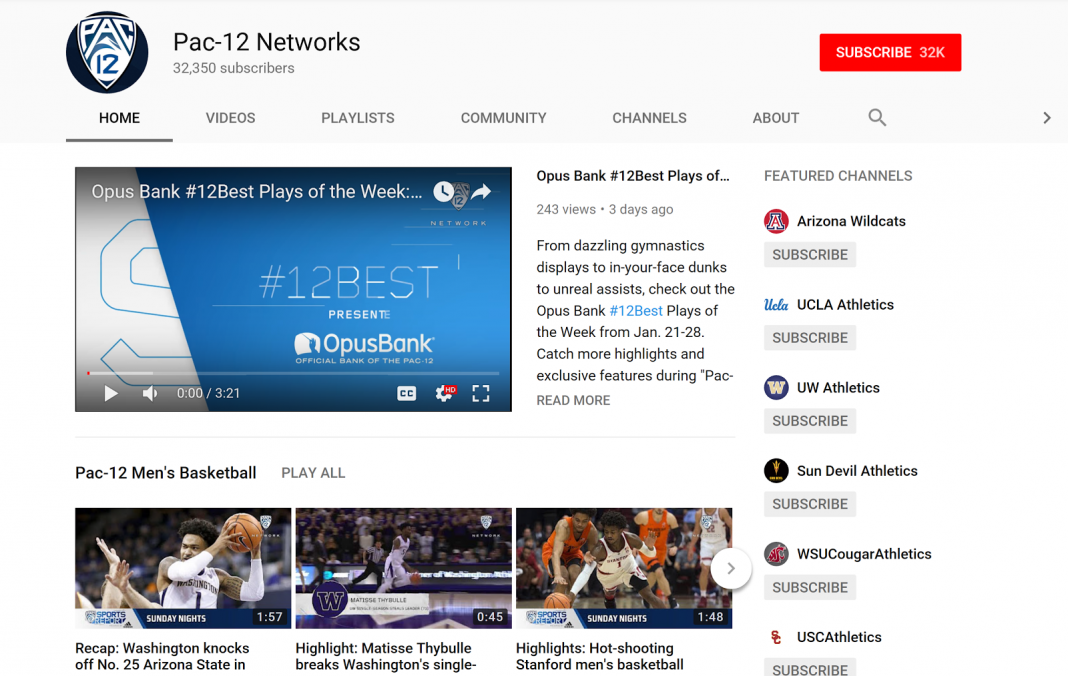Screen dimensions: 1068x676
Task: Click the Pac-12 Networks channel title
Action: pos(266,42)
